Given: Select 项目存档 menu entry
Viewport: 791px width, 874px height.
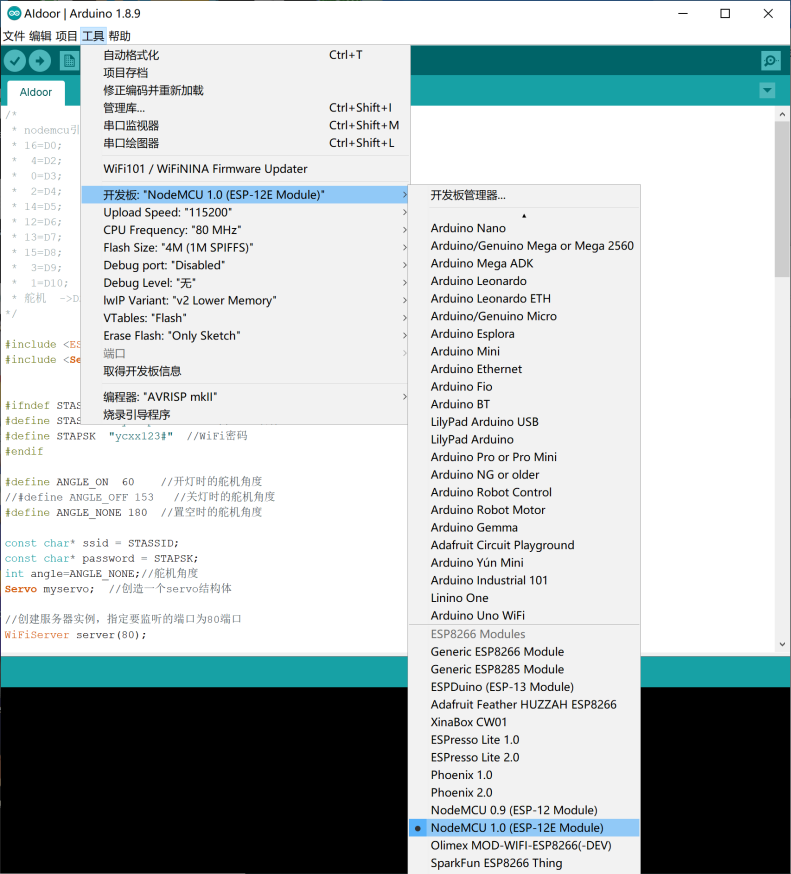Looking at the screenshot, I should [x=246, y=72].
